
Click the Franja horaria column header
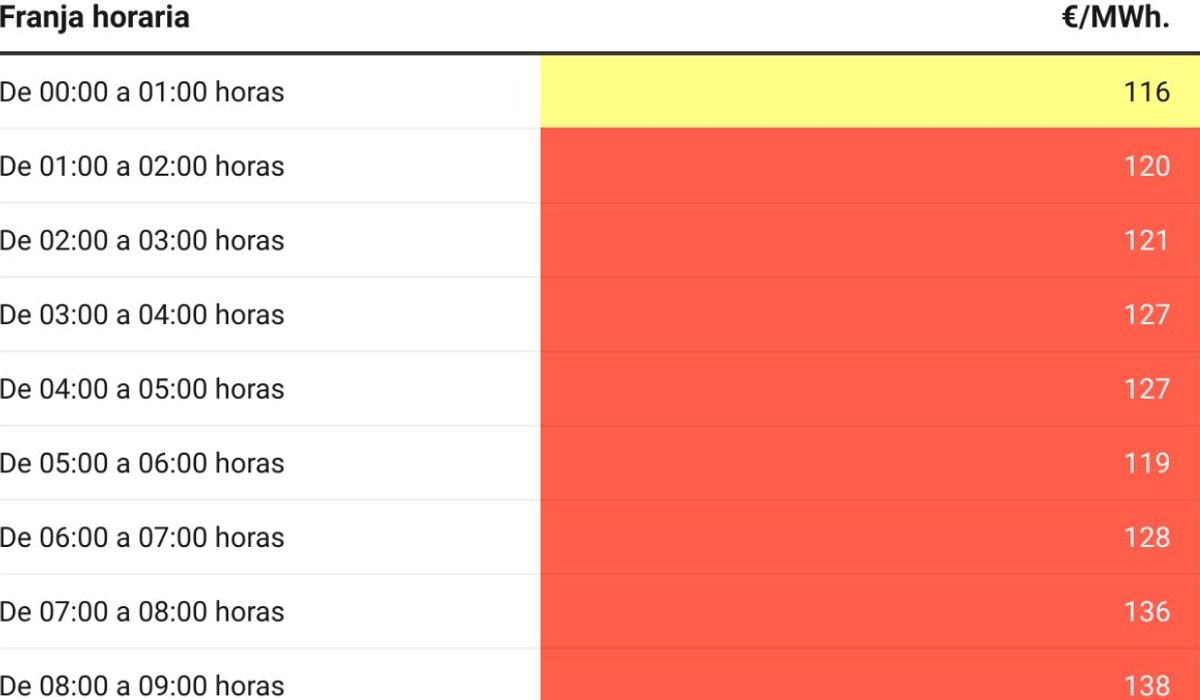tap(94, 18)
